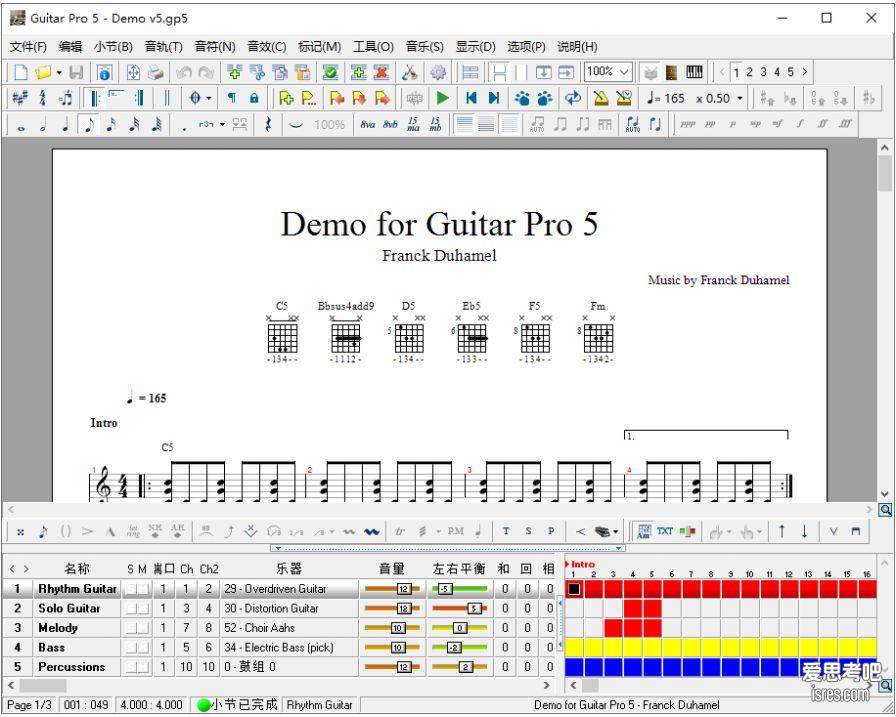Click the score information icon
The image size is (896, 717).
104,73
